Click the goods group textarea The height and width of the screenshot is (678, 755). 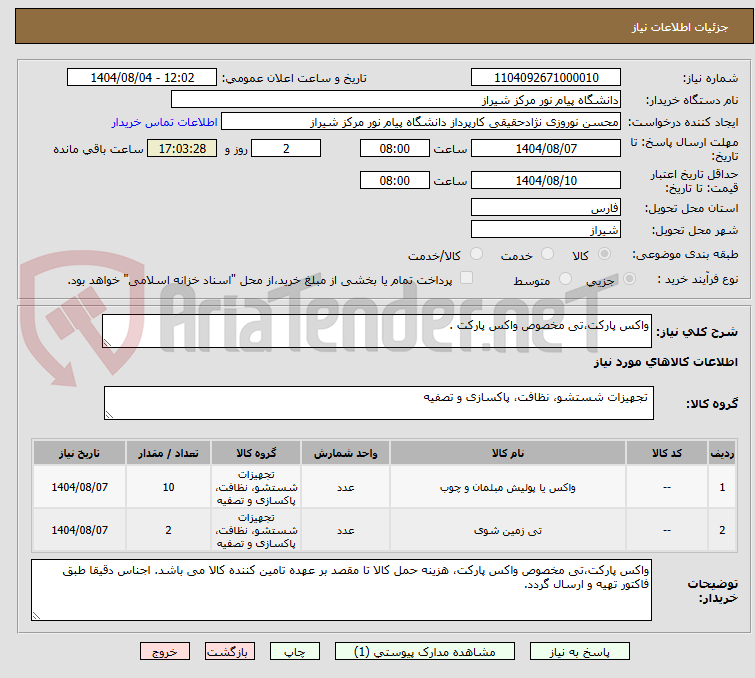coord(379,403)
